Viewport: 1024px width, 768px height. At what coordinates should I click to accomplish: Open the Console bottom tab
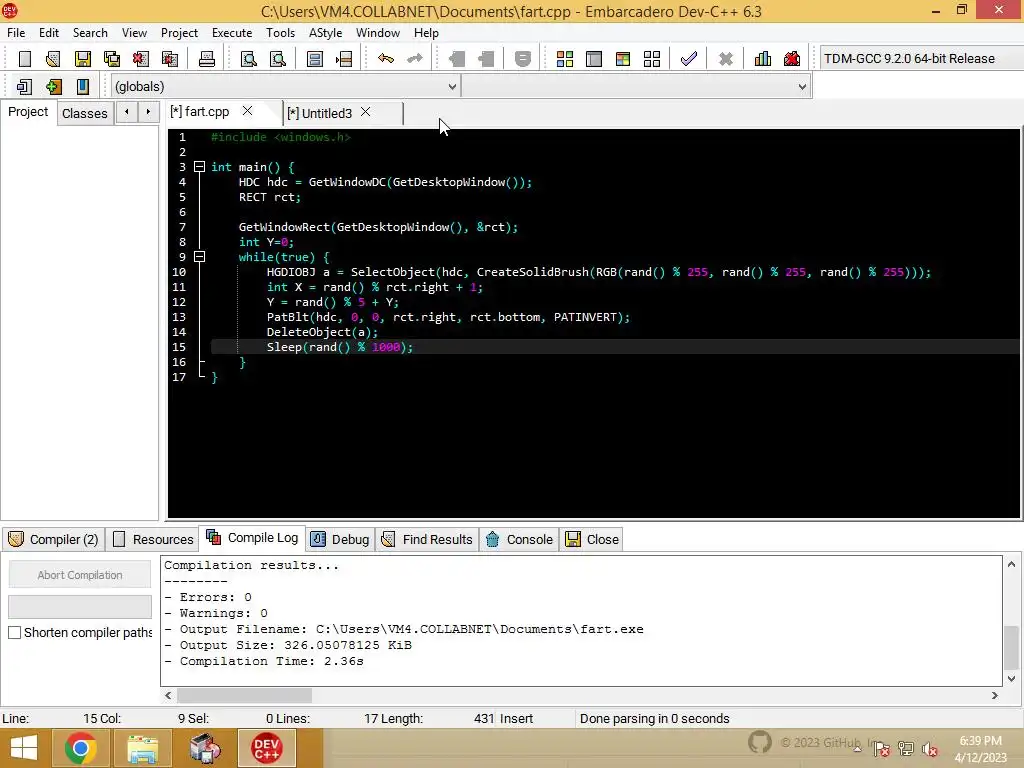520,539
